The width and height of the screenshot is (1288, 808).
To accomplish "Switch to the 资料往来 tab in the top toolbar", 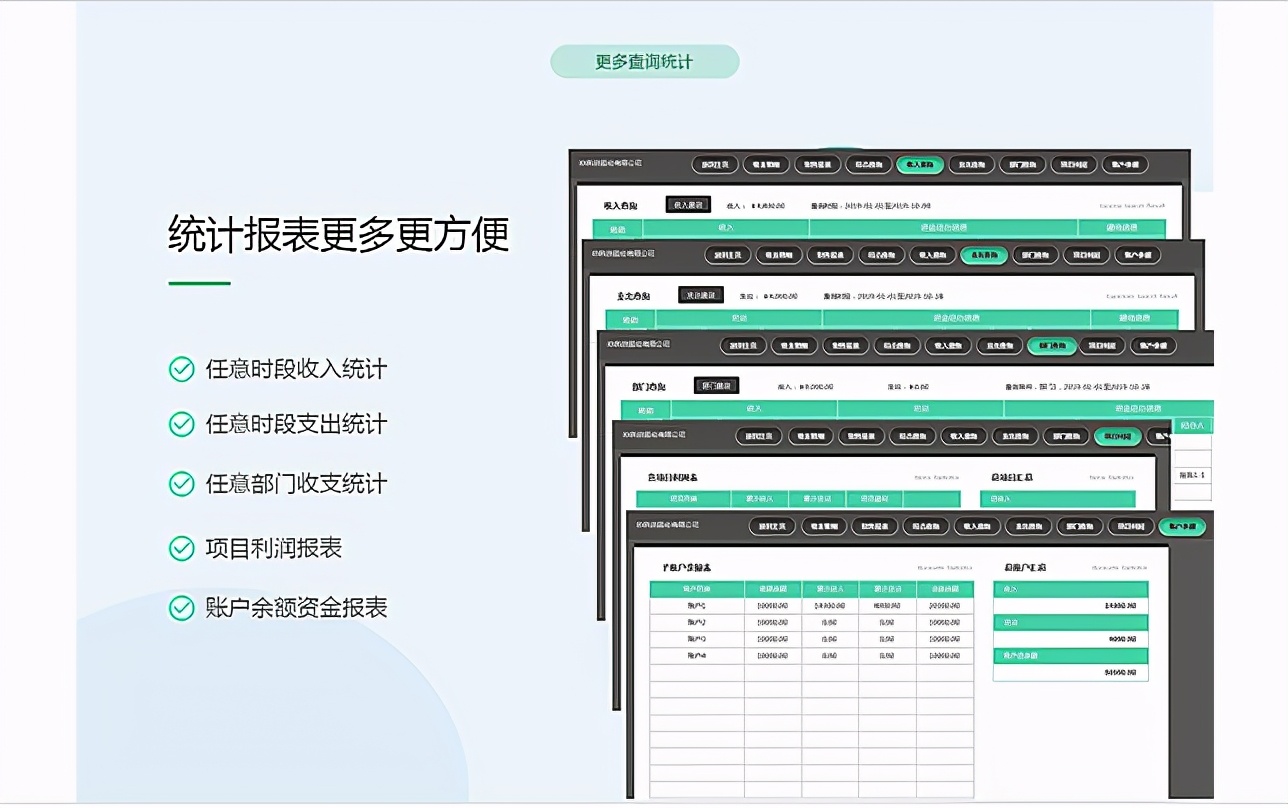I will coord(715,163).
